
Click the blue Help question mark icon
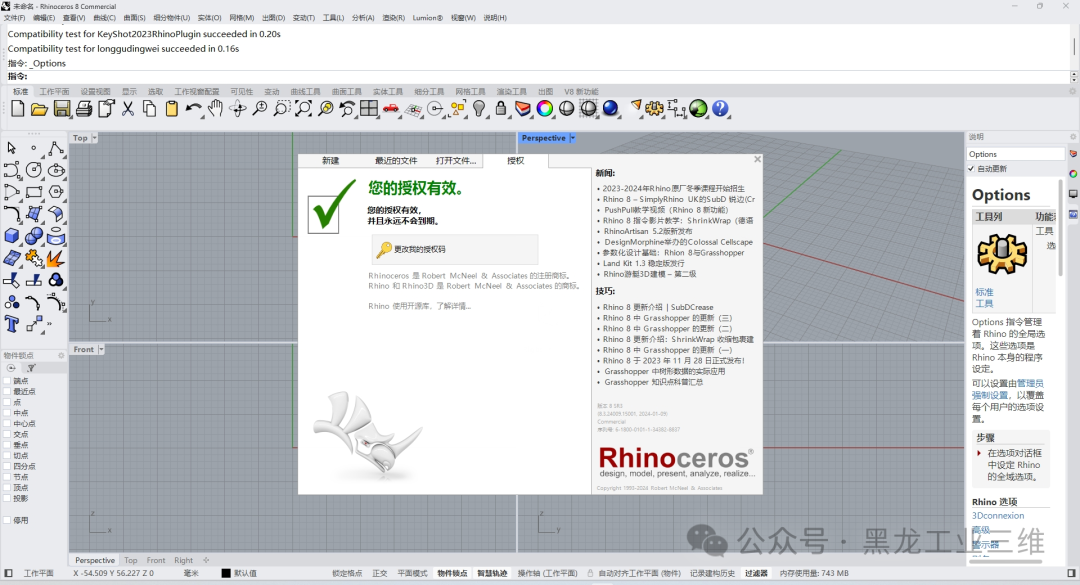pos(720,109)
